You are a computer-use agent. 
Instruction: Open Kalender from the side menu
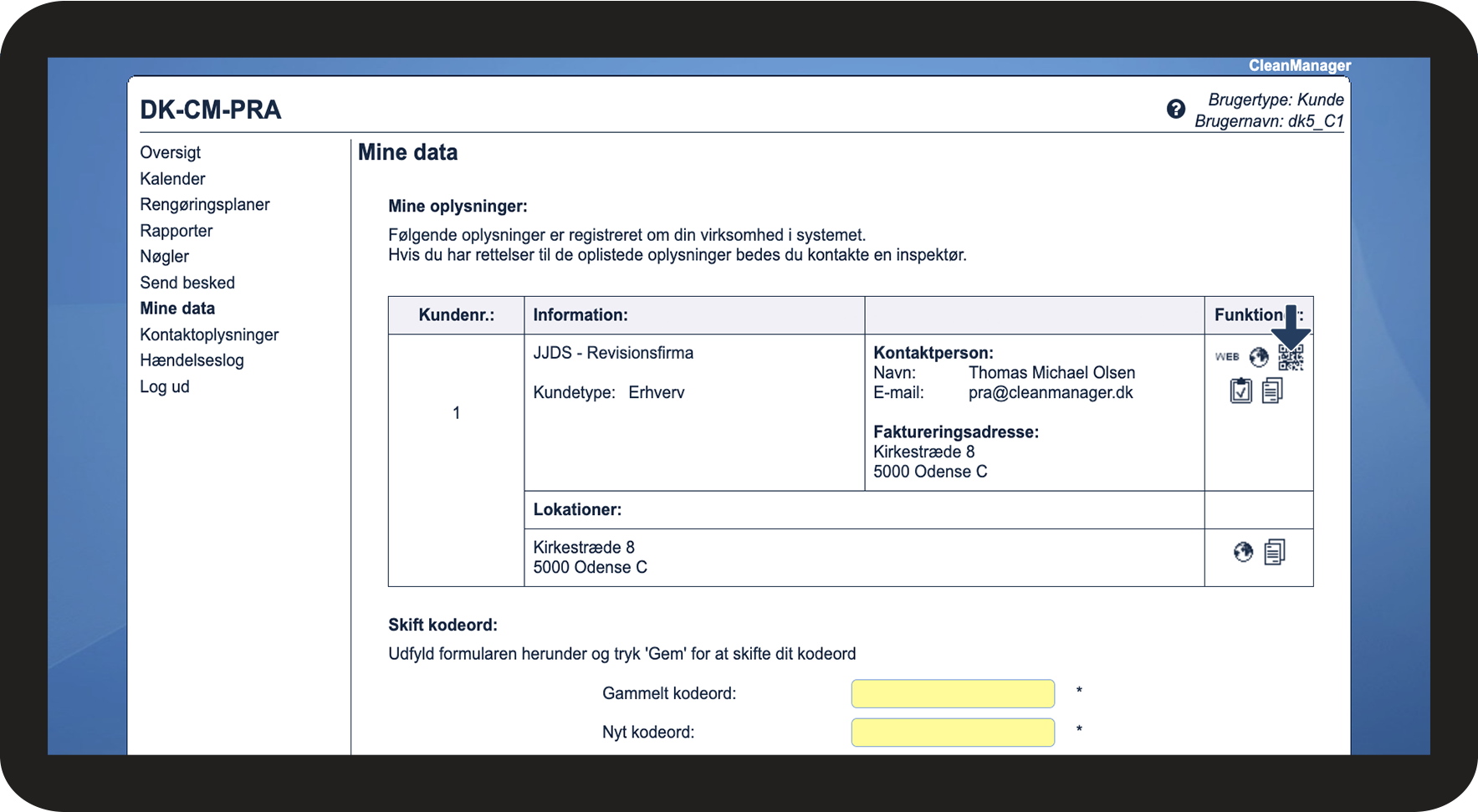tap(172, 179)
